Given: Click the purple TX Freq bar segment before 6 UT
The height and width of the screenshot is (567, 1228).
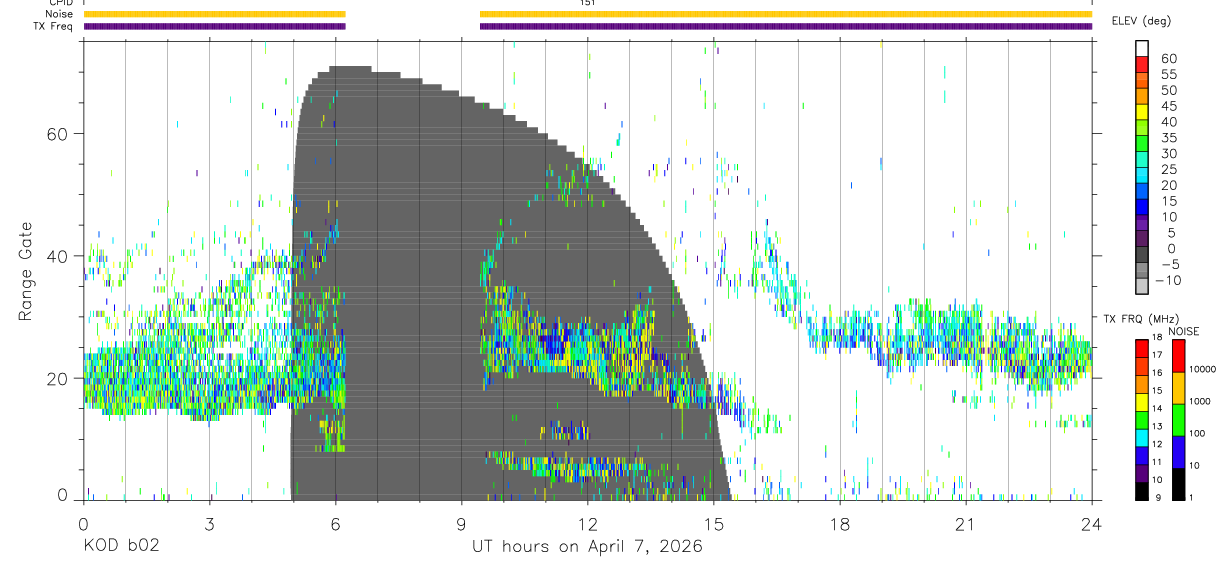Looking at the screenshot, I should (x=214, y=26).
